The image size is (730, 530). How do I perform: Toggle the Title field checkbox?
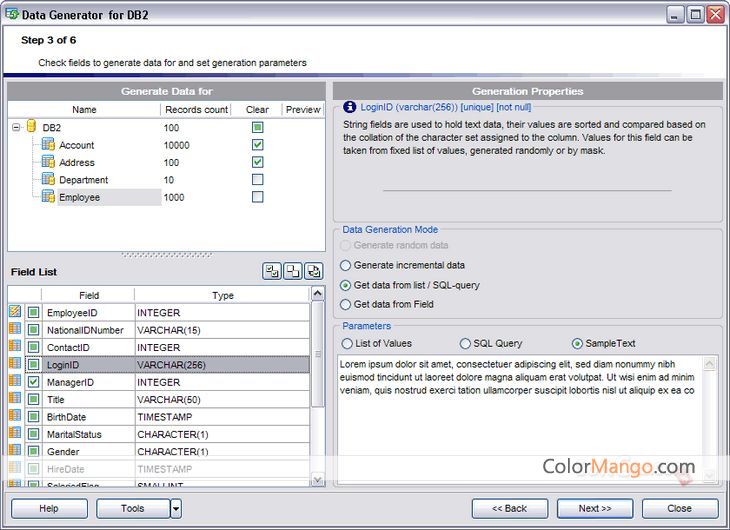point(34,399)
